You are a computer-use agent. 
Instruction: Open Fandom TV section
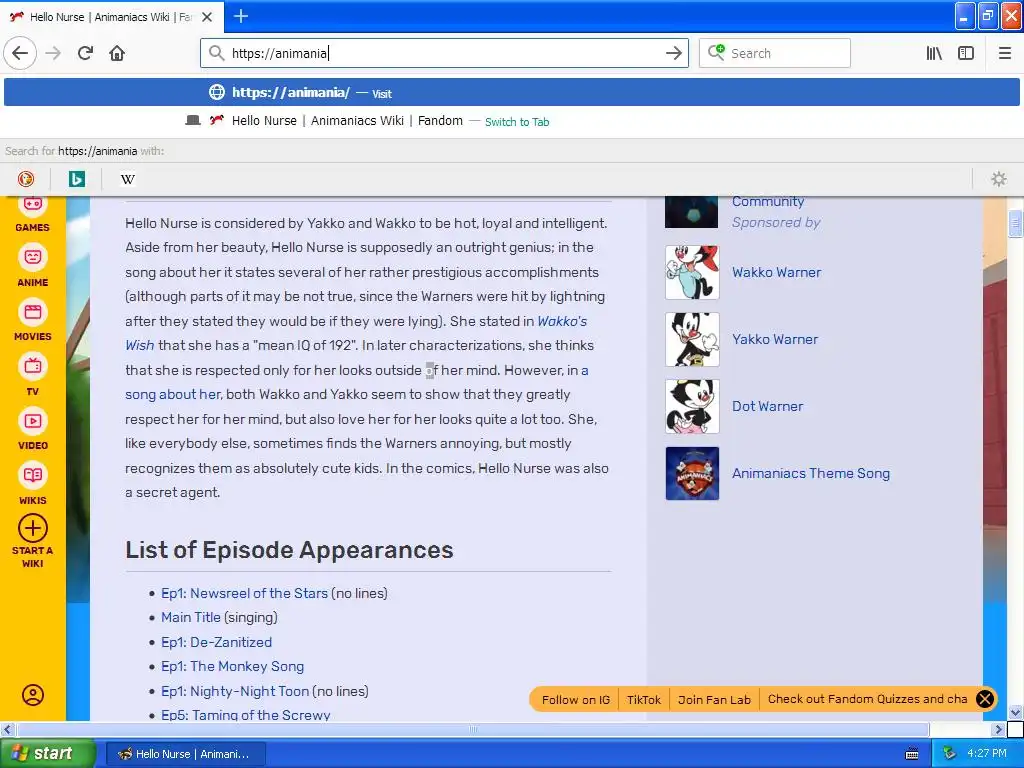click(33, 375)
